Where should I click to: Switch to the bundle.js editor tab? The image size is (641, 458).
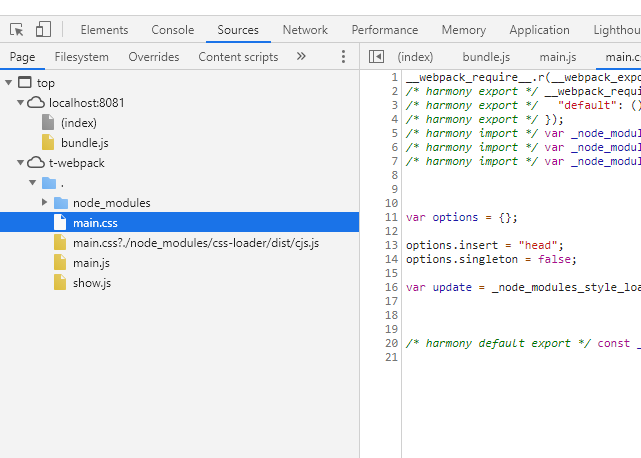(x=486, y=57)
